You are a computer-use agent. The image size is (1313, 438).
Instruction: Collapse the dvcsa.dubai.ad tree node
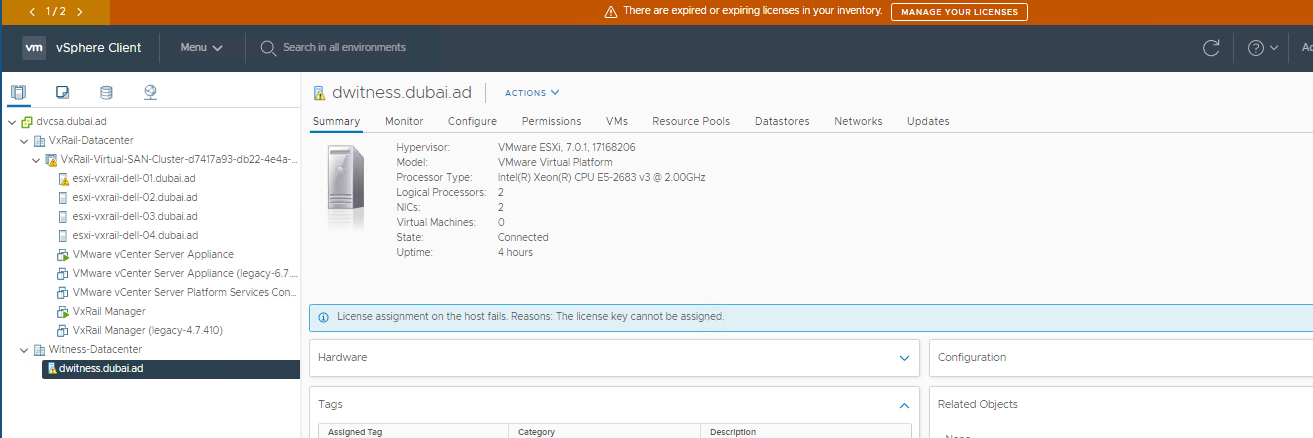pos(11,122)
